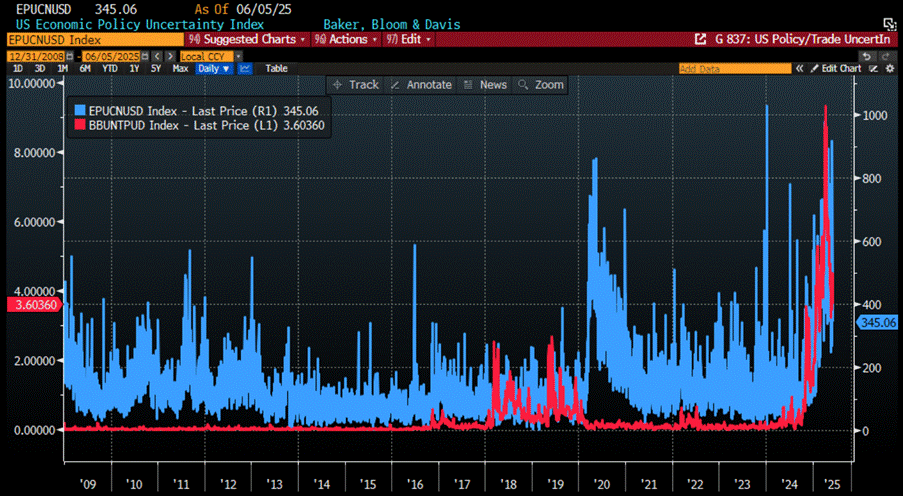The width and height of the screenshot is (903, 496).
Task: Click the start date field 12/31/2008
Action: tap(36, 56)
